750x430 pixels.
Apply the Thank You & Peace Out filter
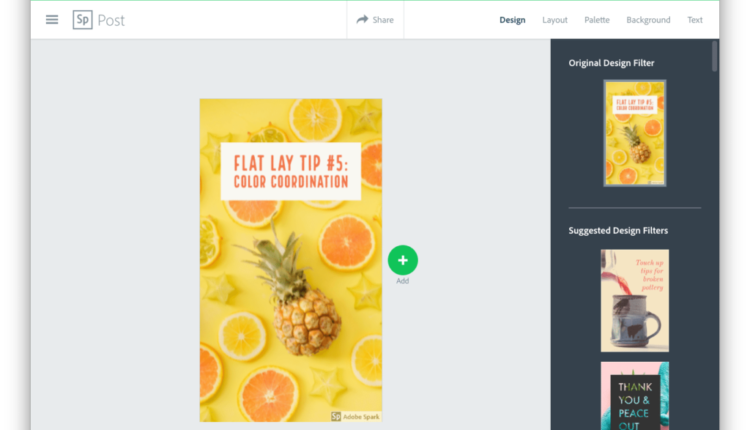[x=635, y=396]
